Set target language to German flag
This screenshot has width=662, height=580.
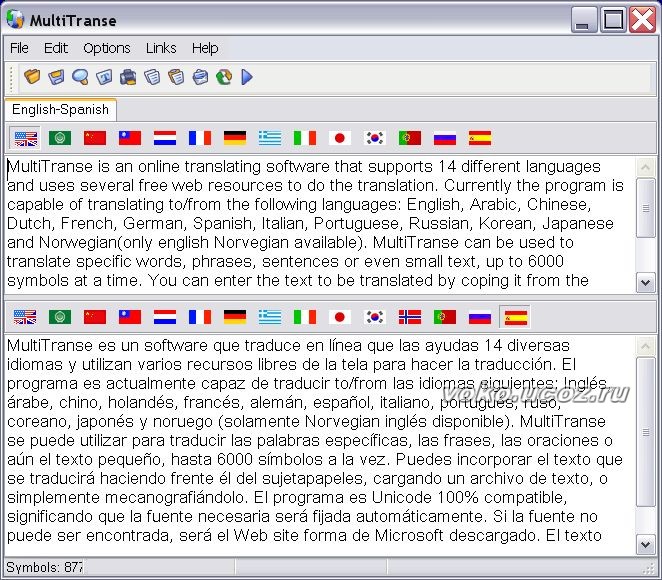coord(235,317)
